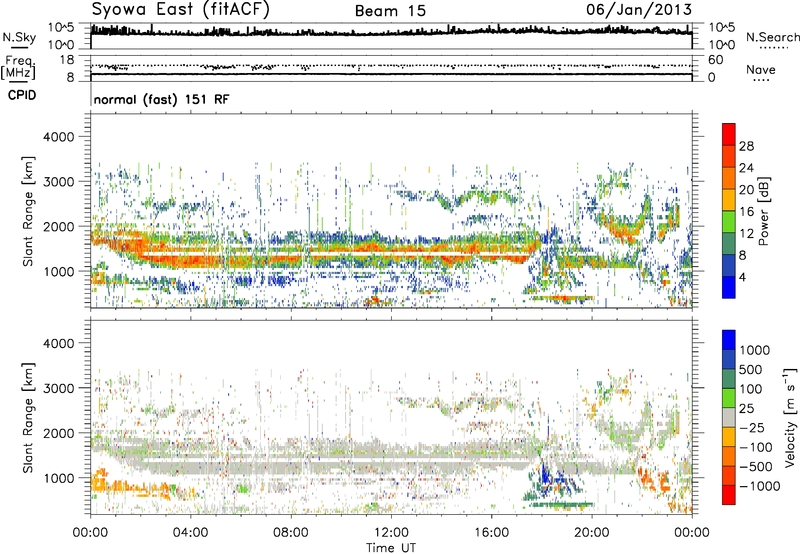Click the 'N.Search' legend label
Screen dimensions: 800x554
coord(772,37)
